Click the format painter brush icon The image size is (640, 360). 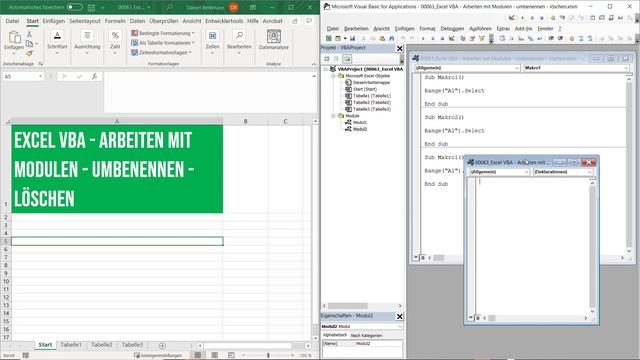tap(29, 53)
